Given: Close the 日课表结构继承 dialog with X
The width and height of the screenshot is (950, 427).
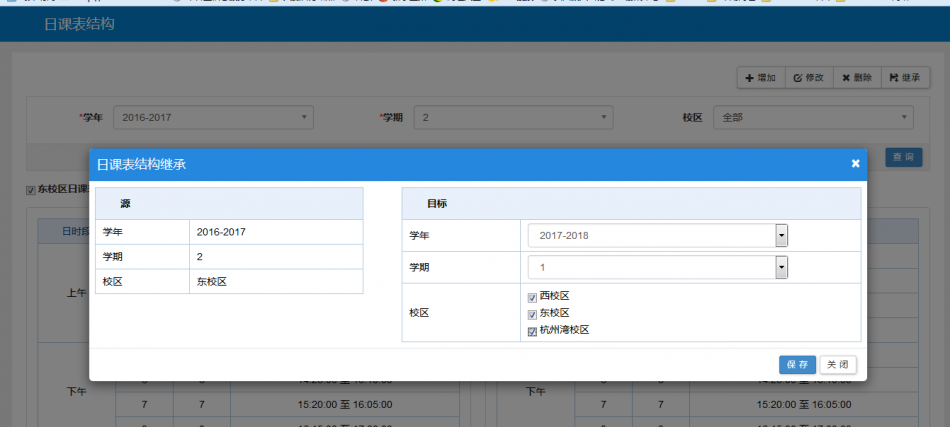Looking at the screenshot, I should coord(855,164).
